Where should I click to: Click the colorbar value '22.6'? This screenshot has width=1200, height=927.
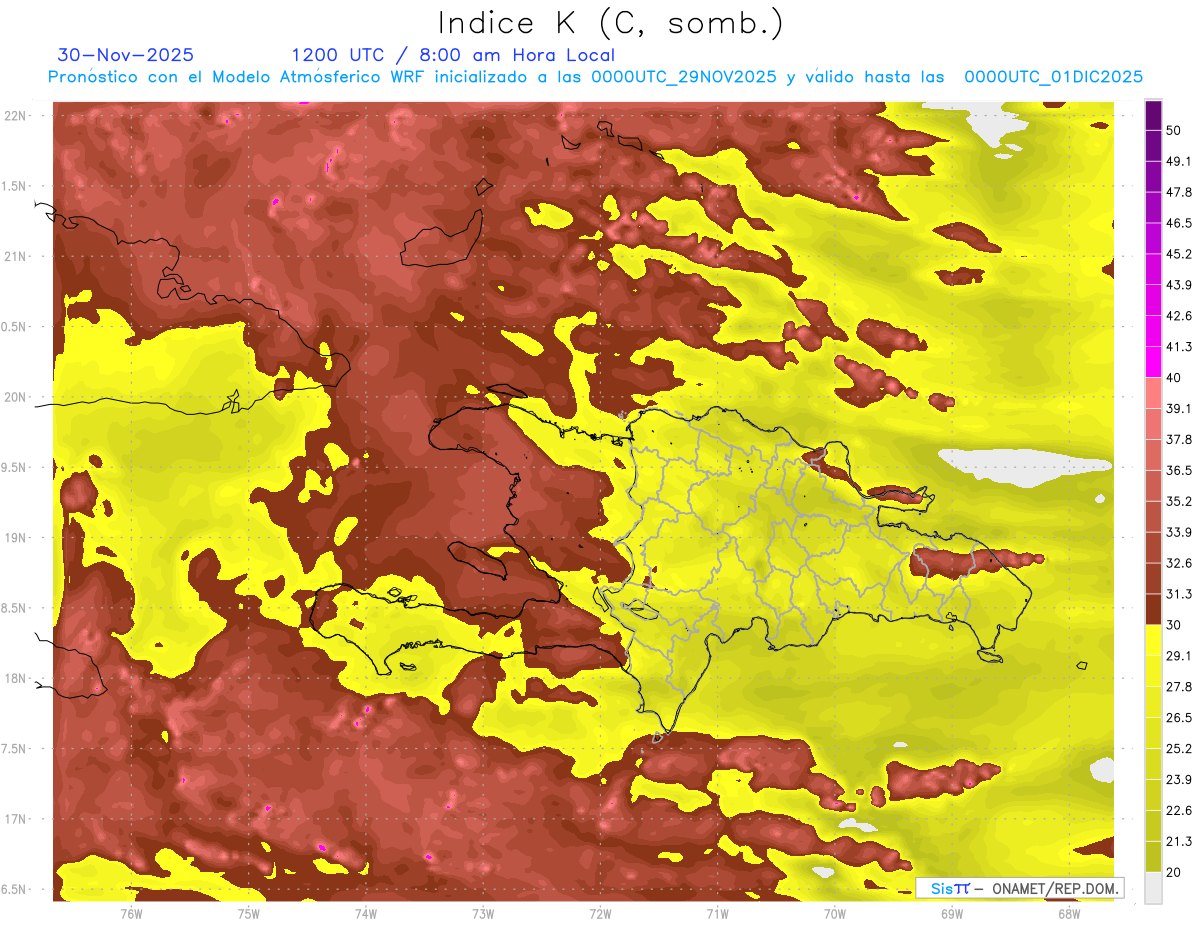tap(1179, 811)
